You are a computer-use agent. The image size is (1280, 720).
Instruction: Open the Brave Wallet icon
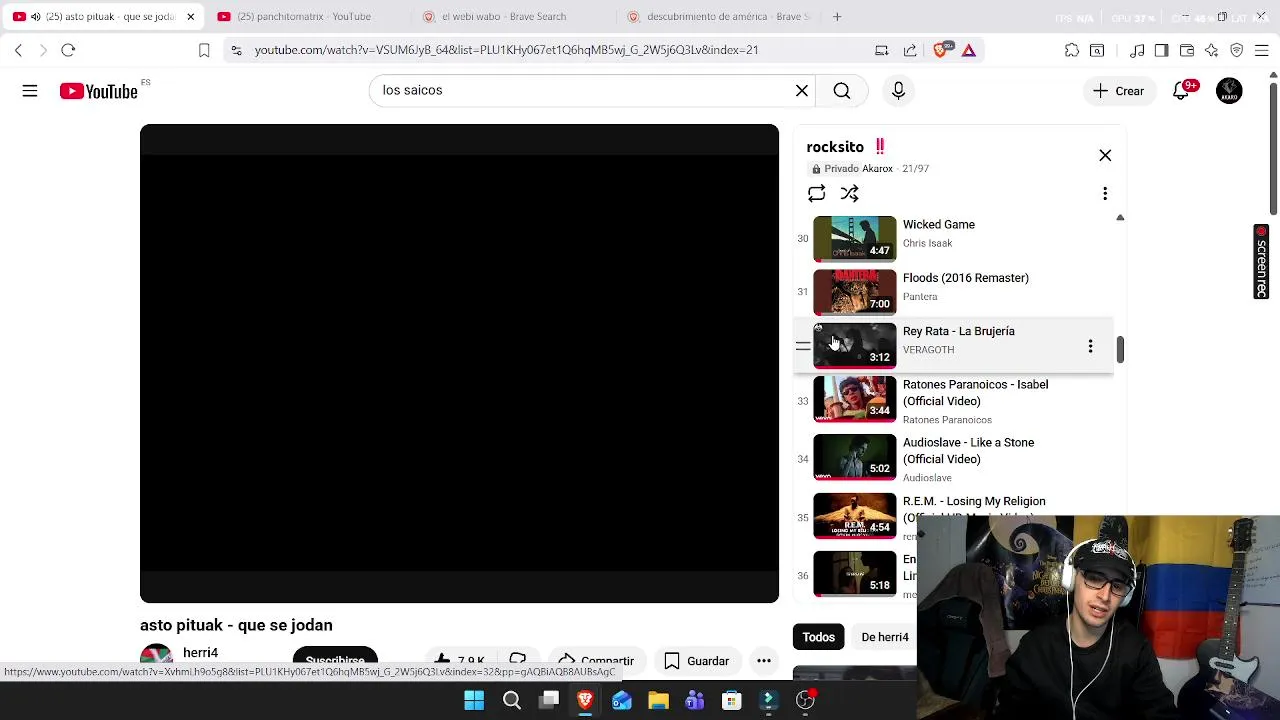pos(1187,50)
